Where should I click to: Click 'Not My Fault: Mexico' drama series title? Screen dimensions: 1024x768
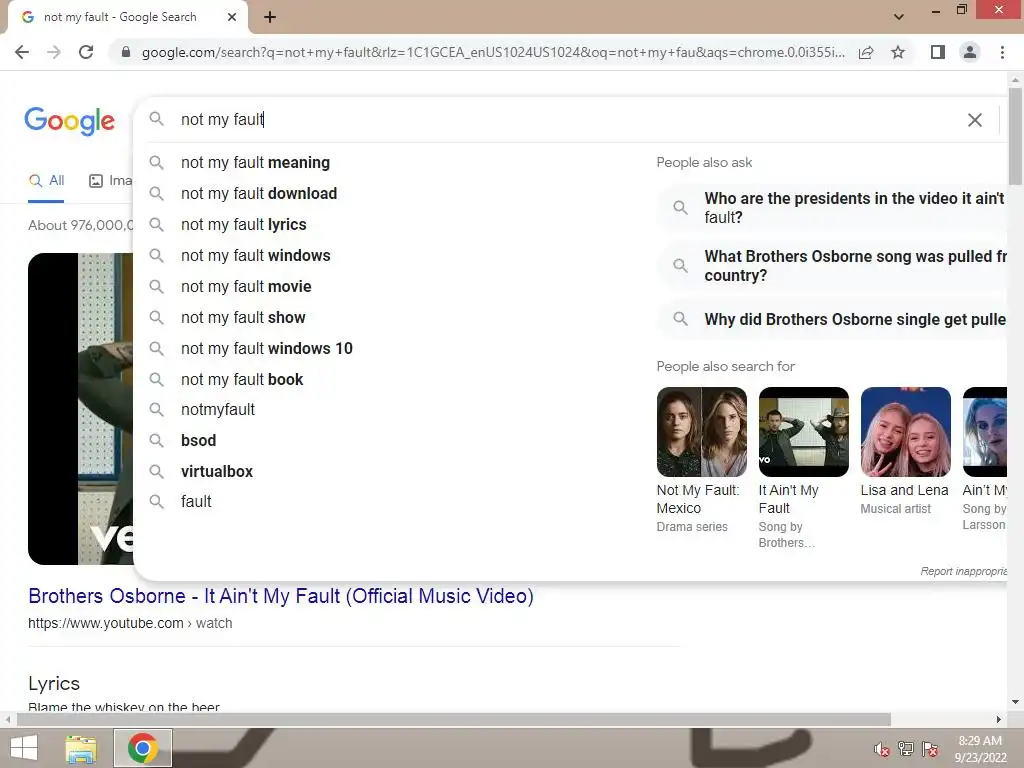pyautogui.click(x=697, y=499)
